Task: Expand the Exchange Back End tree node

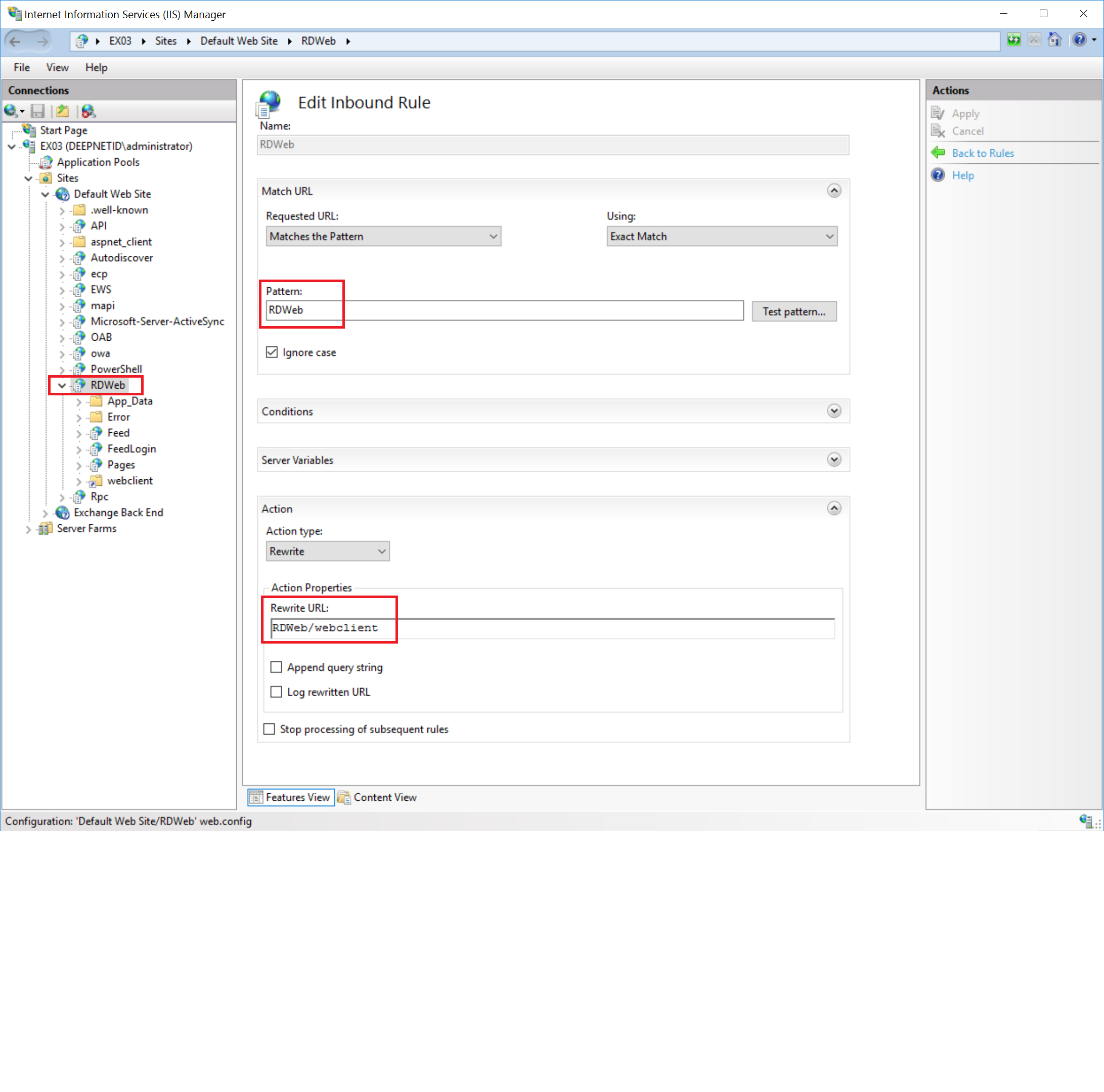Action: (45, 513)
